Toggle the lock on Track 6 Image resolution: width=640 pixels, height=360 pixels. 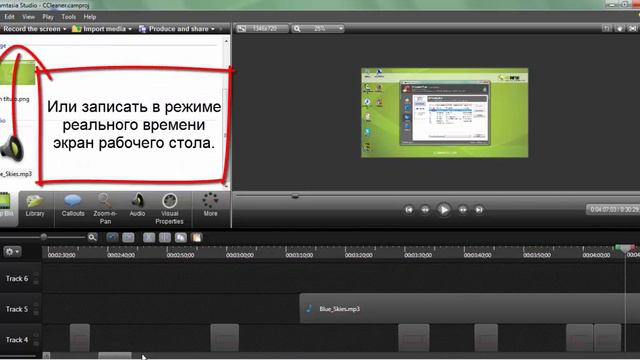[36, 282]
